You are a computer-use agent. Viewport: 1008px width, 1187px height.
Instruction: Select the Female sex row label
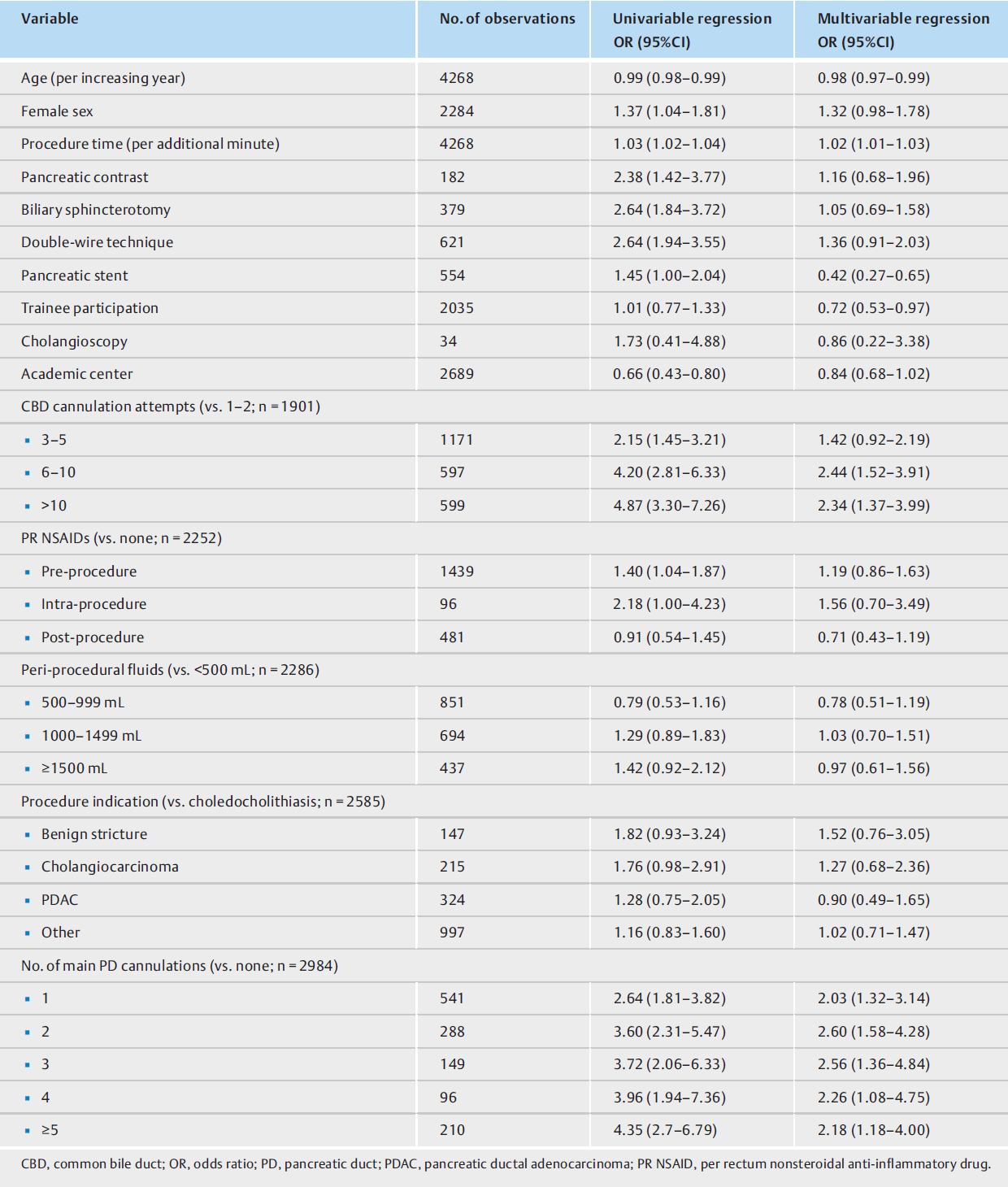tap(57, 111)
